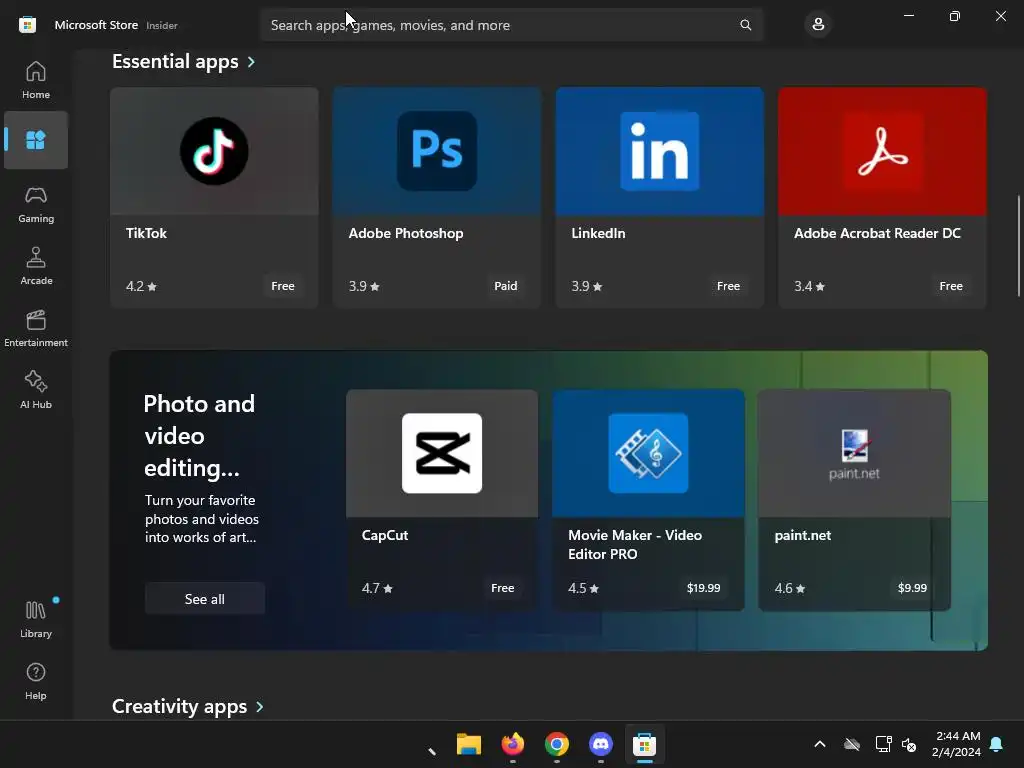This screenshot has height=768, width=1024.
Task: Go to the Home section in the sidebar
Action: point(36,80)
